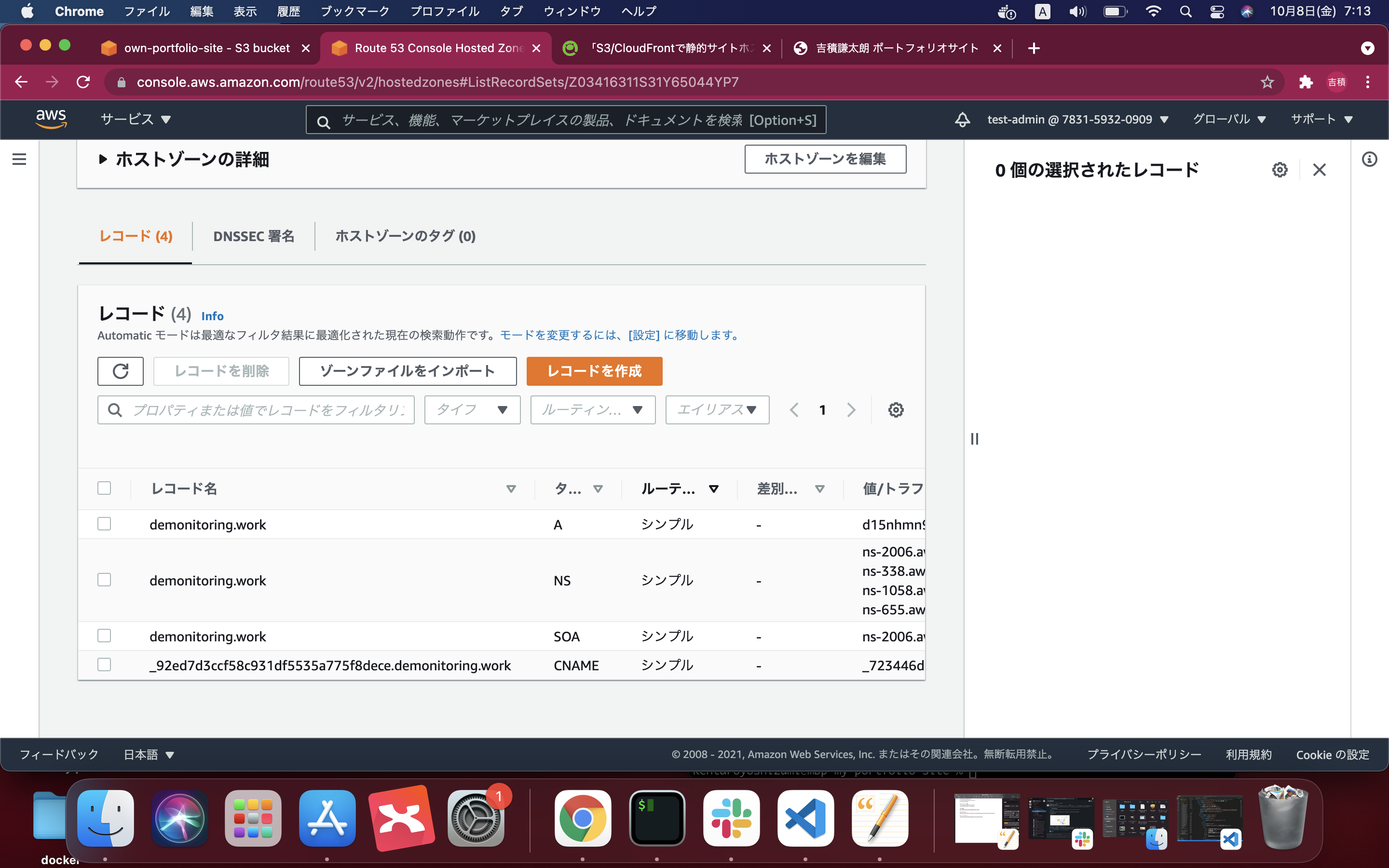Click the info icon on the right edge
Viewport: 1389px width, 868px height.
[x=1371, y=159]
